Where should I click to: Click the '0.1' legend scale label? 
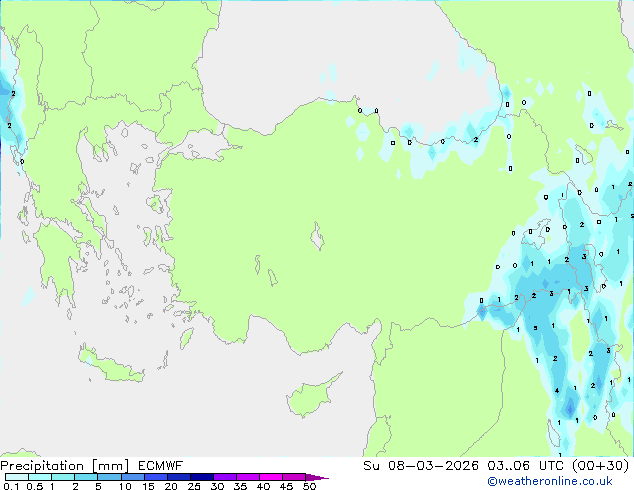pyautogui.click(x=11, y=486)
